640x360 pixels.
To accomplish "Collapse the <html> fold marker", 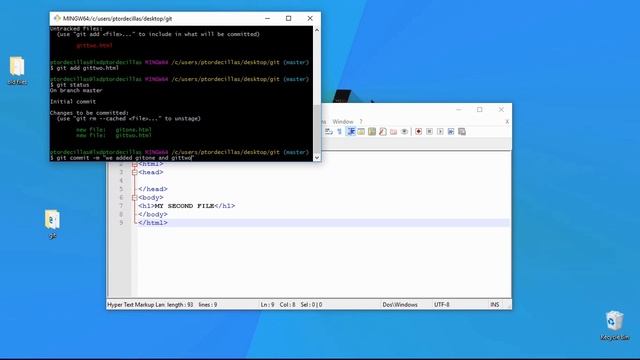I will click(134, 164).
